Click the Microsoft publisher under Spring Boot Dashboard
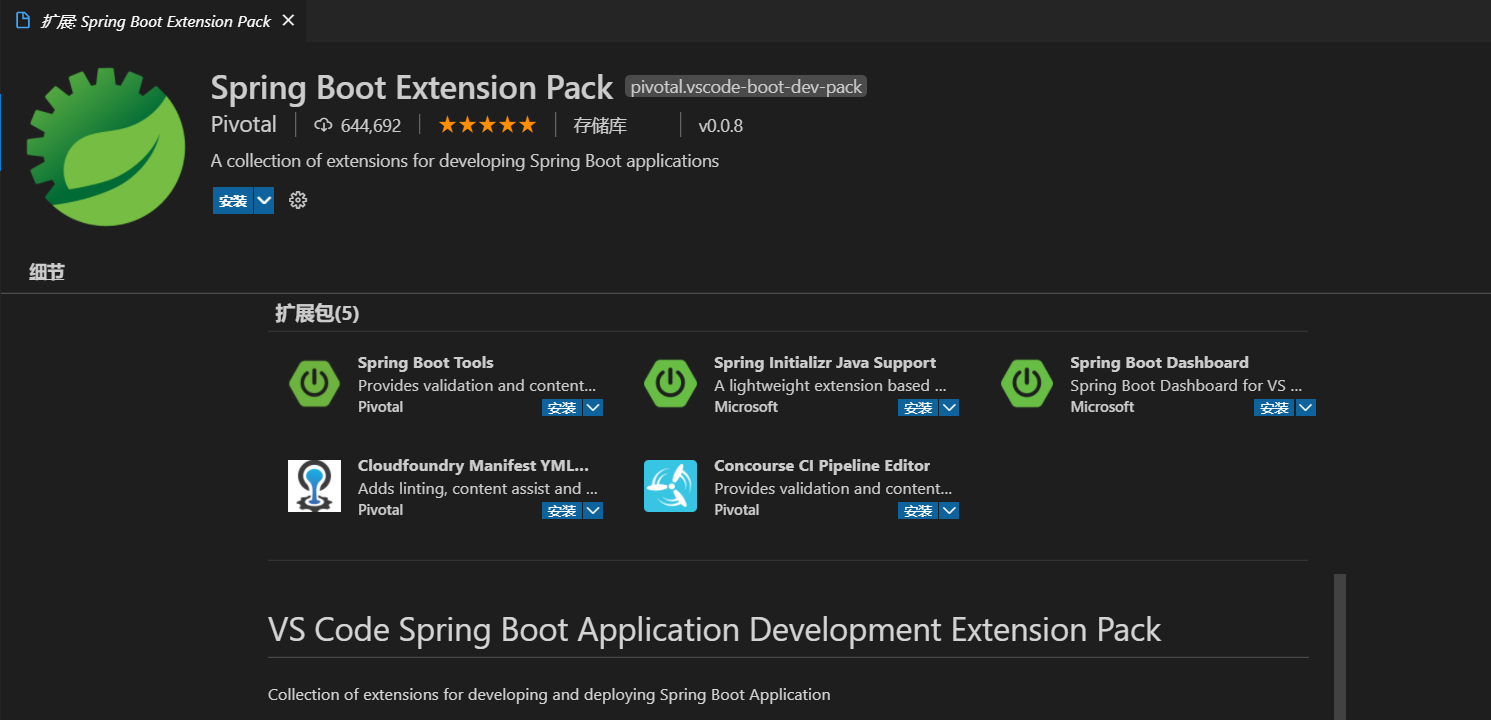The width and height of the screenshot is (1491, 720). tap(1102, 407)
